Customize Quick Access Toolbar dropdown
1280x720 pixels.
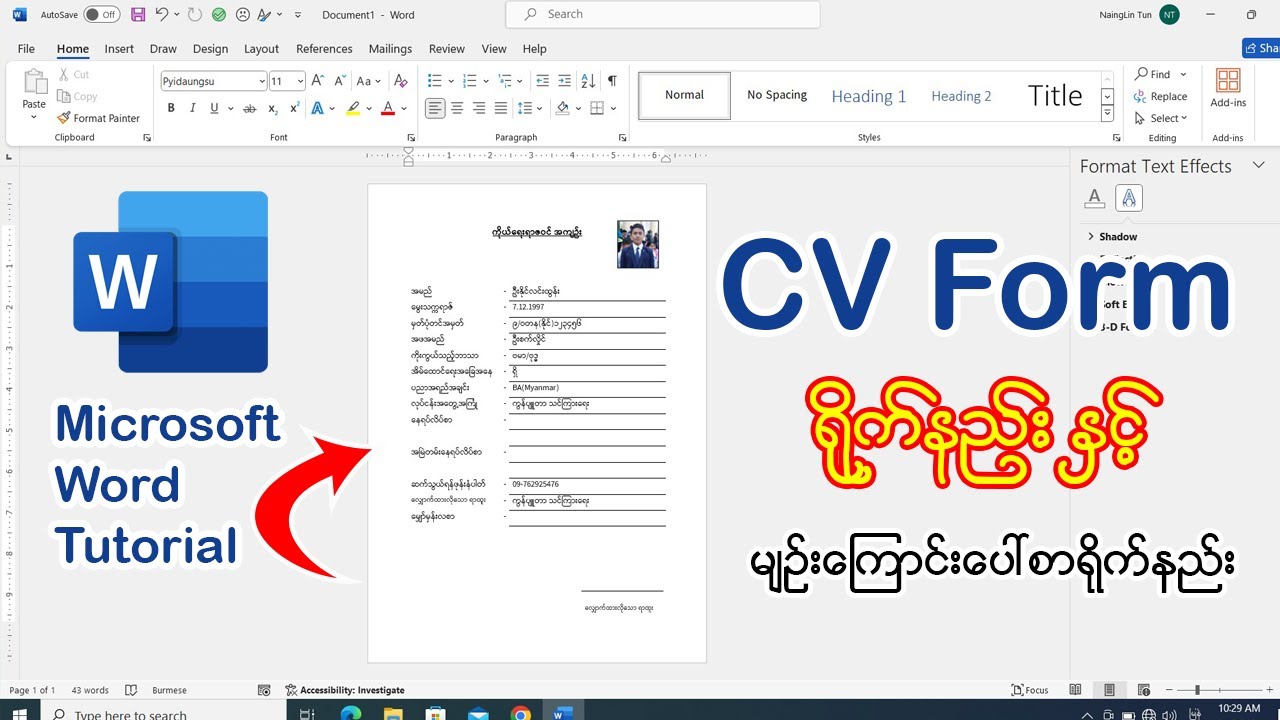[297, 15]
